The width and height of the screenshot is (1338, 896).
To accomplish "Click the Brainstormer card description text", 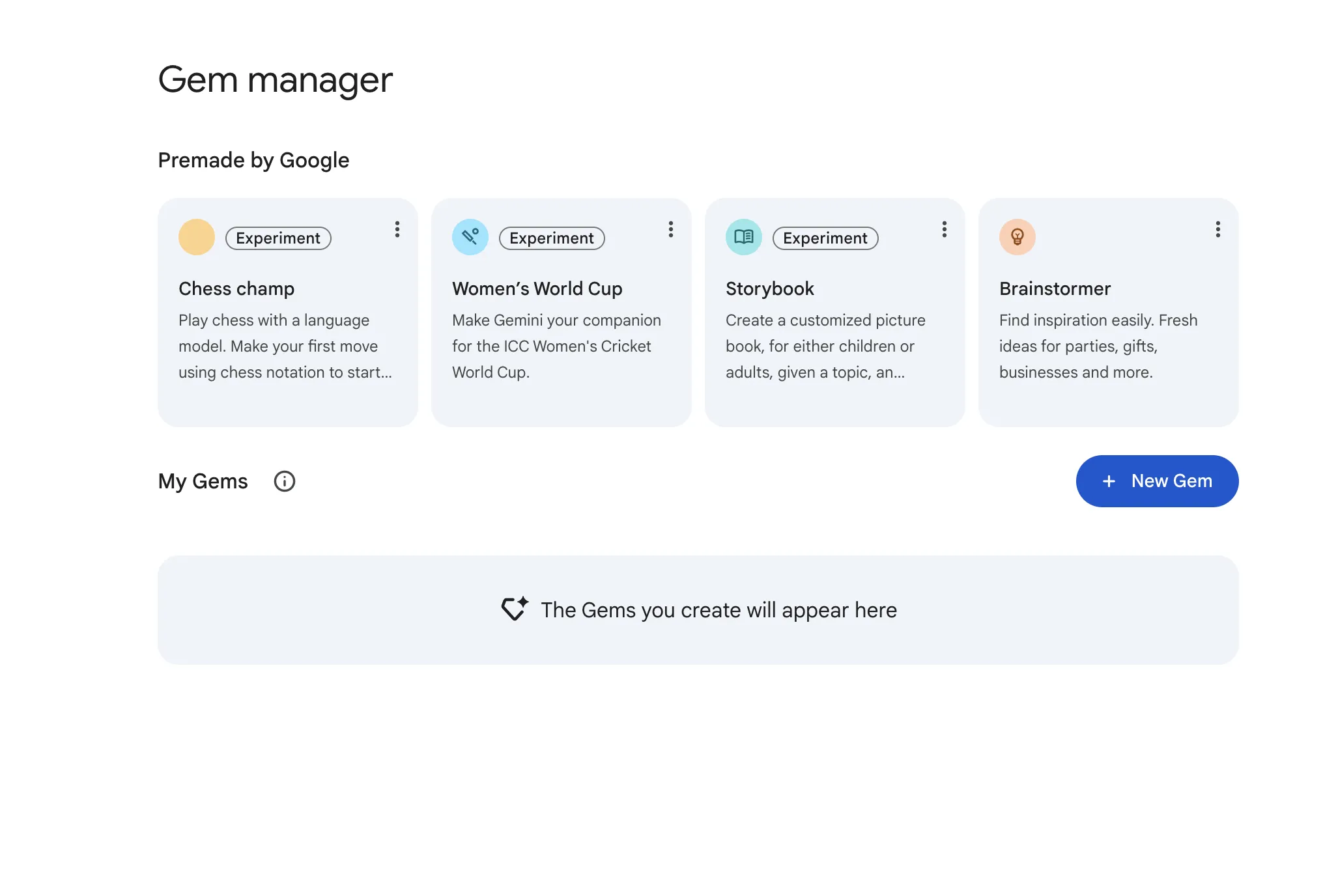I will pos(1098,346).
